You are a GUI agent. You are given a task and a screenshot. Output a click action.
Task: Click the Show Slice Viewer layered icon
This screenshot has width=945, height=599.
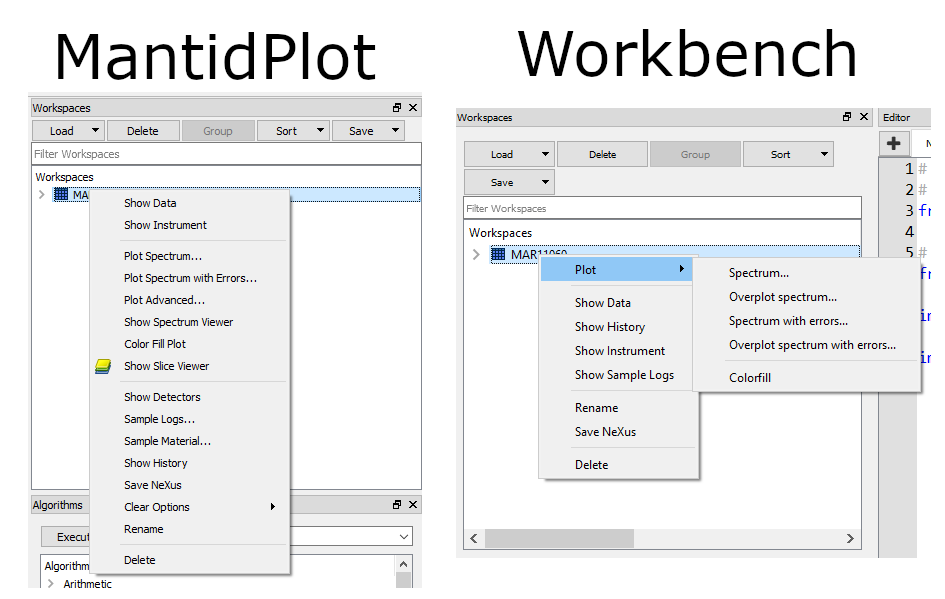103,366
